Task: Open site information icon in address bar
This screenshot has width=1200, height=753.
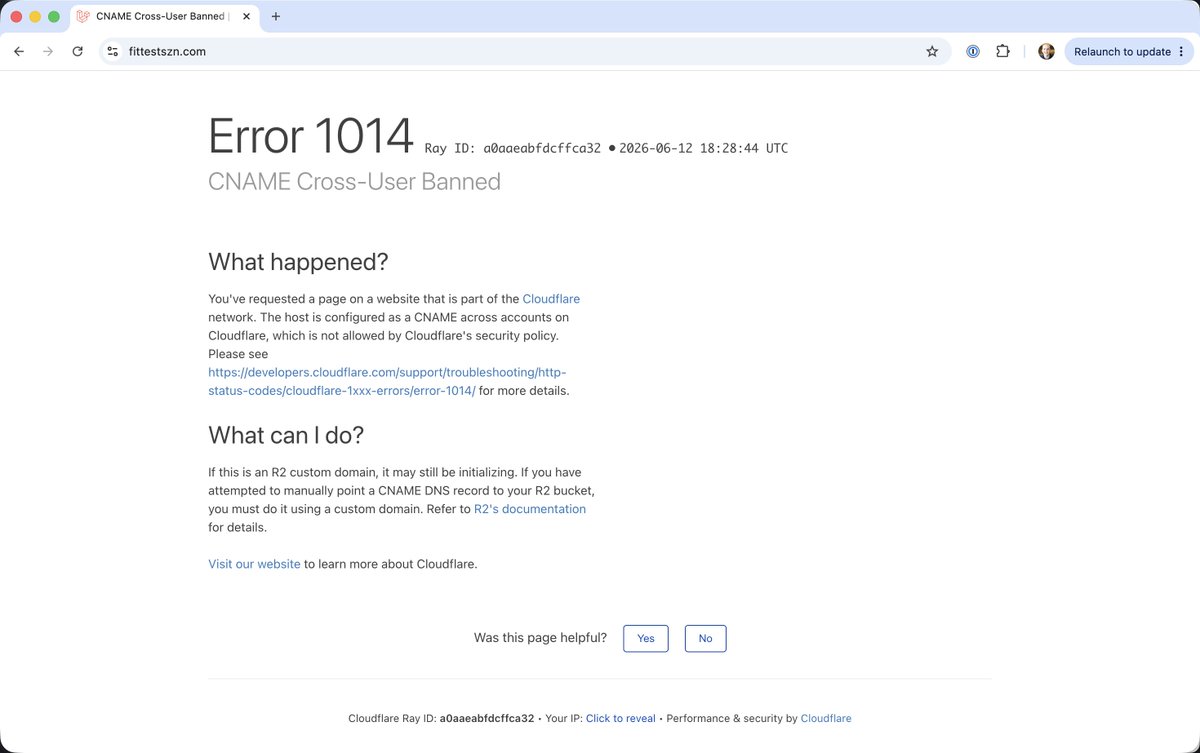Action: 113,51
